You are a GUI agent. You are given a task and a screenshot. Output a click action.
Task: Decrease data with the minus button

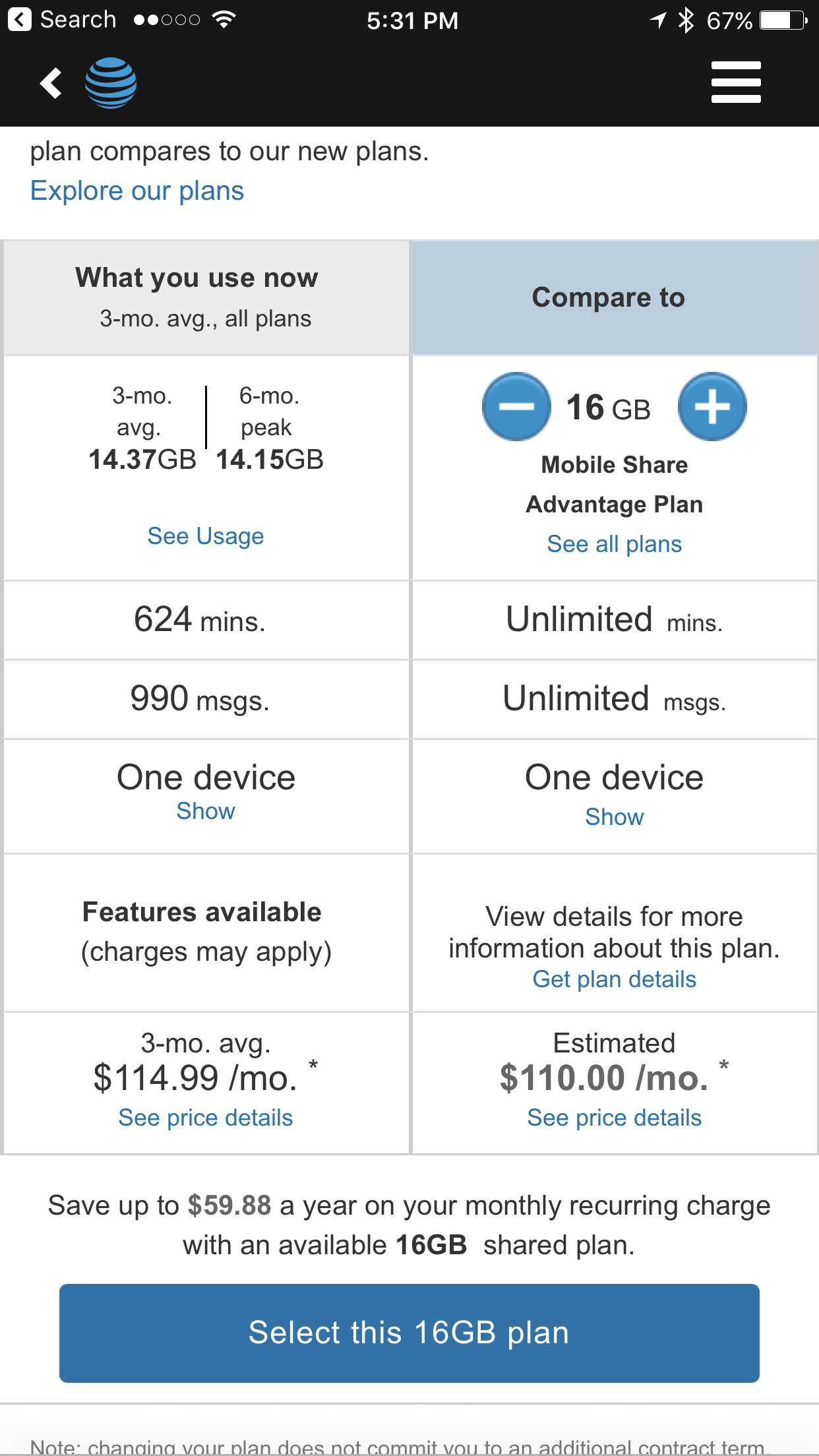(x=516, y=407)
